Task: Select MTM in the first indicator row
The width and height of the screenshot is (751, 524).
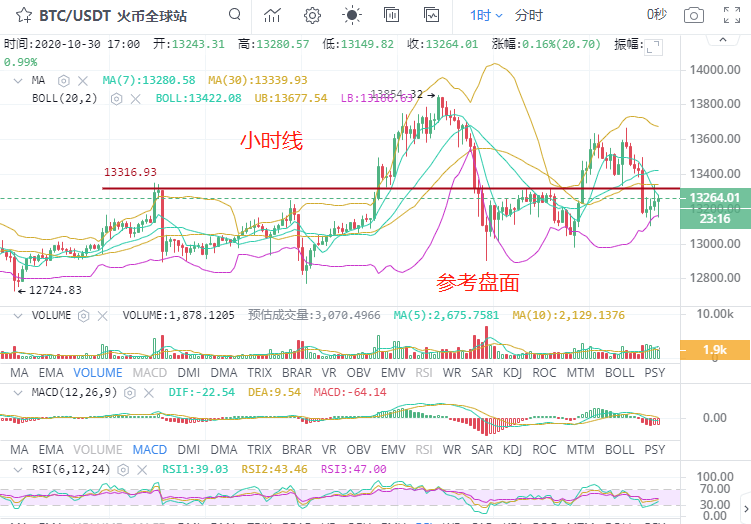Action: pos(580,373)
